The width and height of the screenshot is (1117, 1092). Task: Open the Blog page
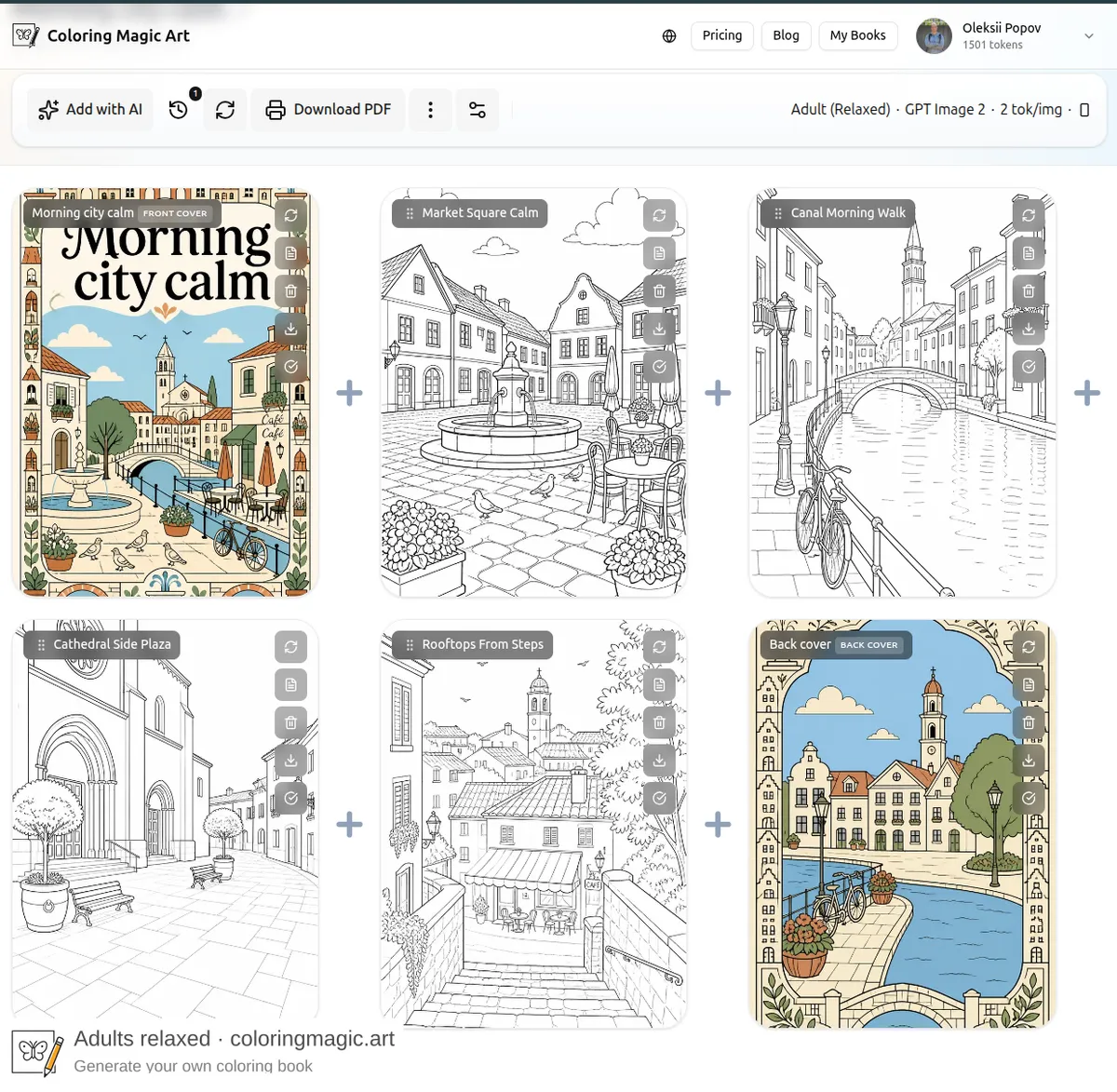pyautogui.click(x=787, y=35)
